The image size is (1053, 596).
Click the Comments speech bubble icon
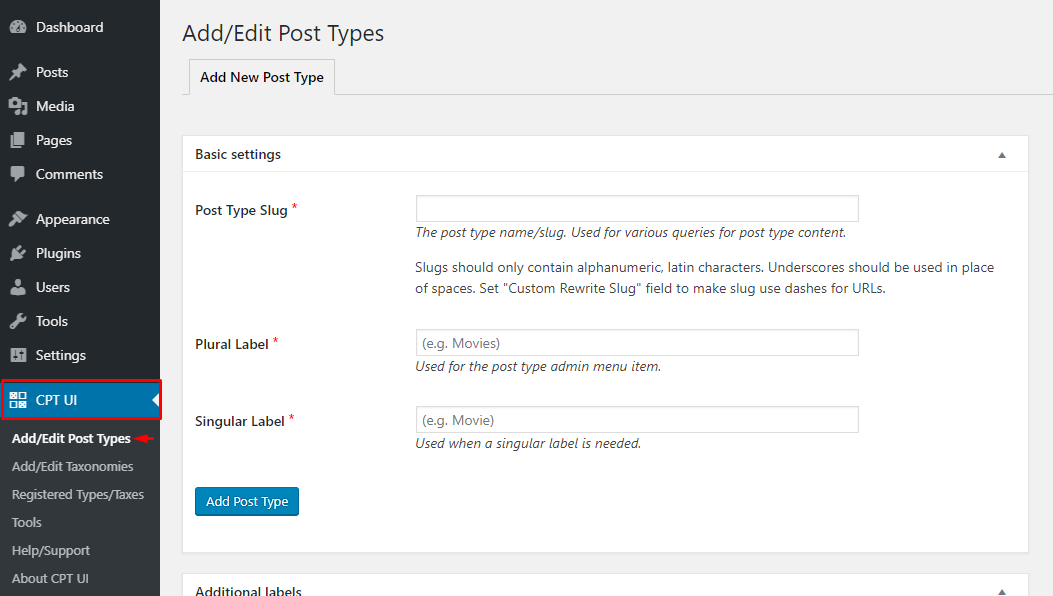pyautogui.click(x=18, y=174)
